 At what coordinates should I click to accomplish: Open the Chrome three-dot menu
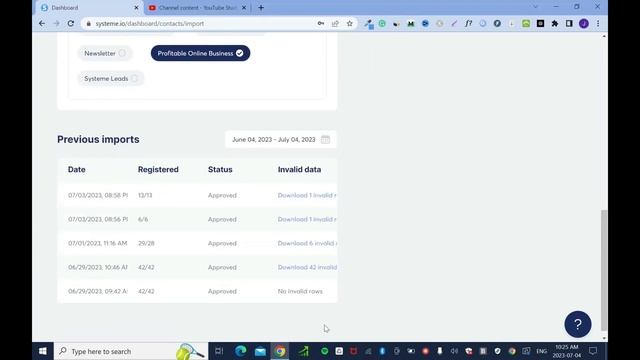pos(598,24)
